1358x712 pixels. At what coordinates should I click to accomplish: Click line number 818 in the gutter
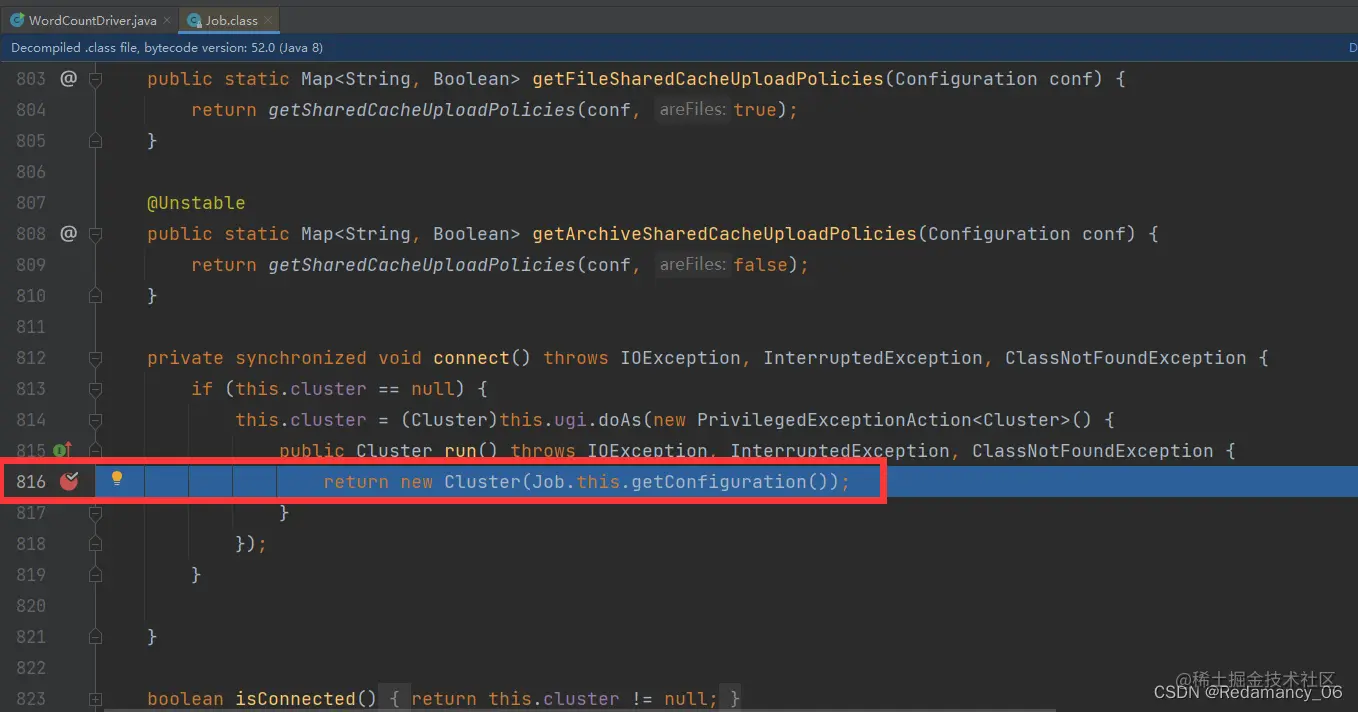point(31,544)
